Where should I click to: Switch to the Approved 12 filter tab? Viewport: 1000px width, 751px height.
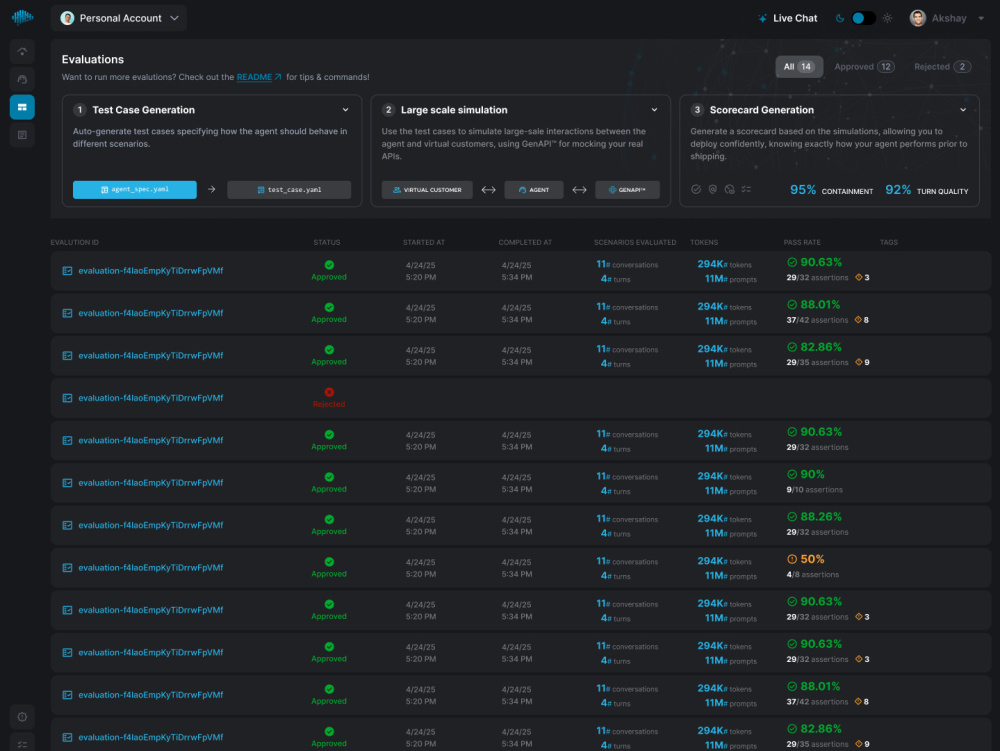864,67
